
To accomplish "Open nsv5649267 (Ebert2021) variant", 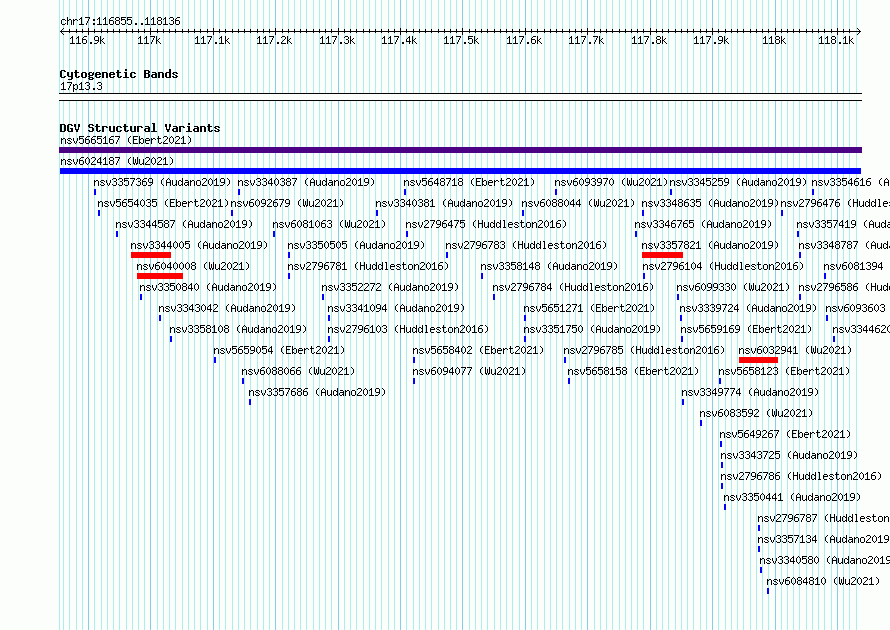I will point(786,434).
